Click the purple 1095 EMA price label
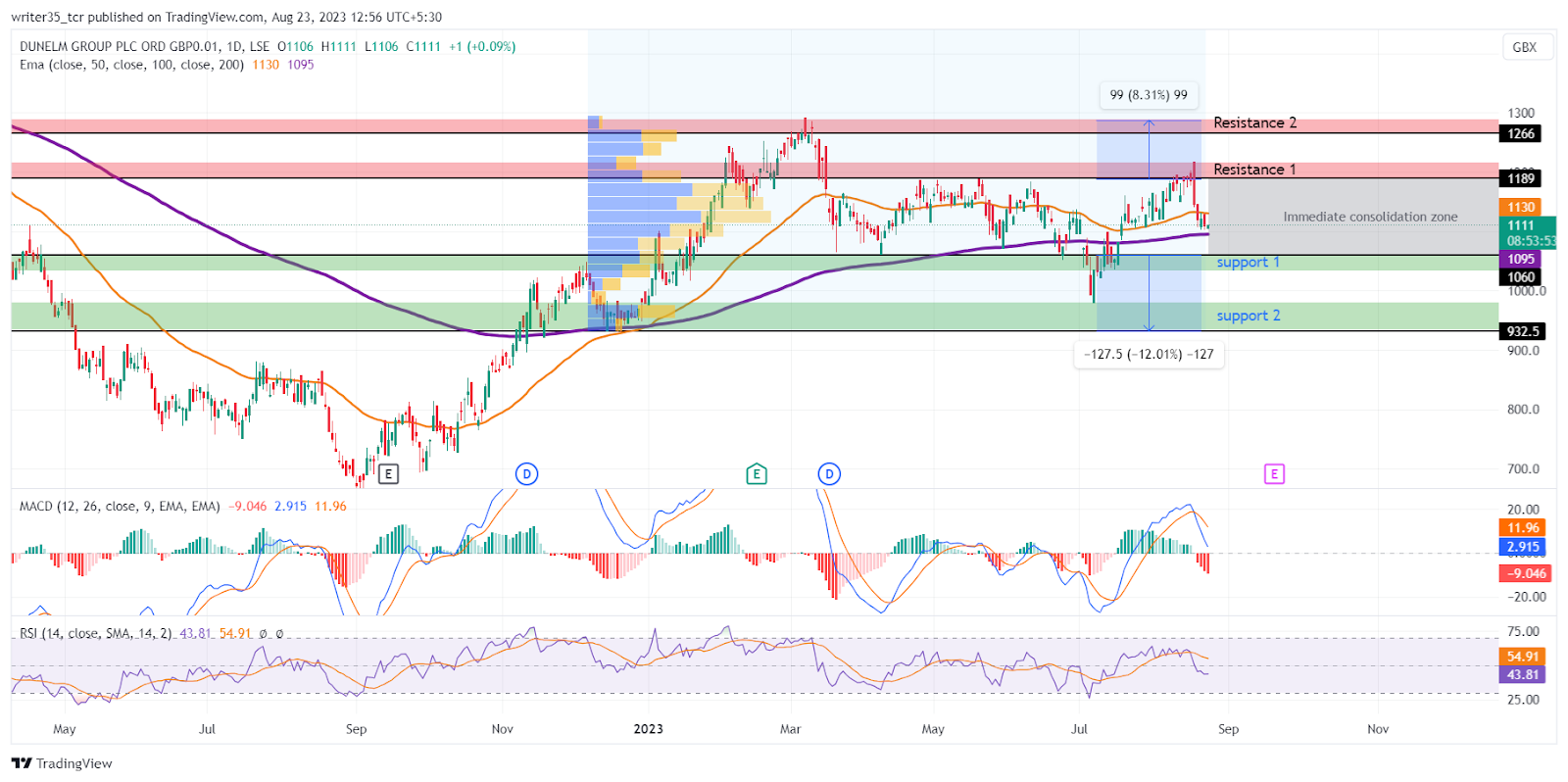1568x782 pixels. coord(1521,259)
